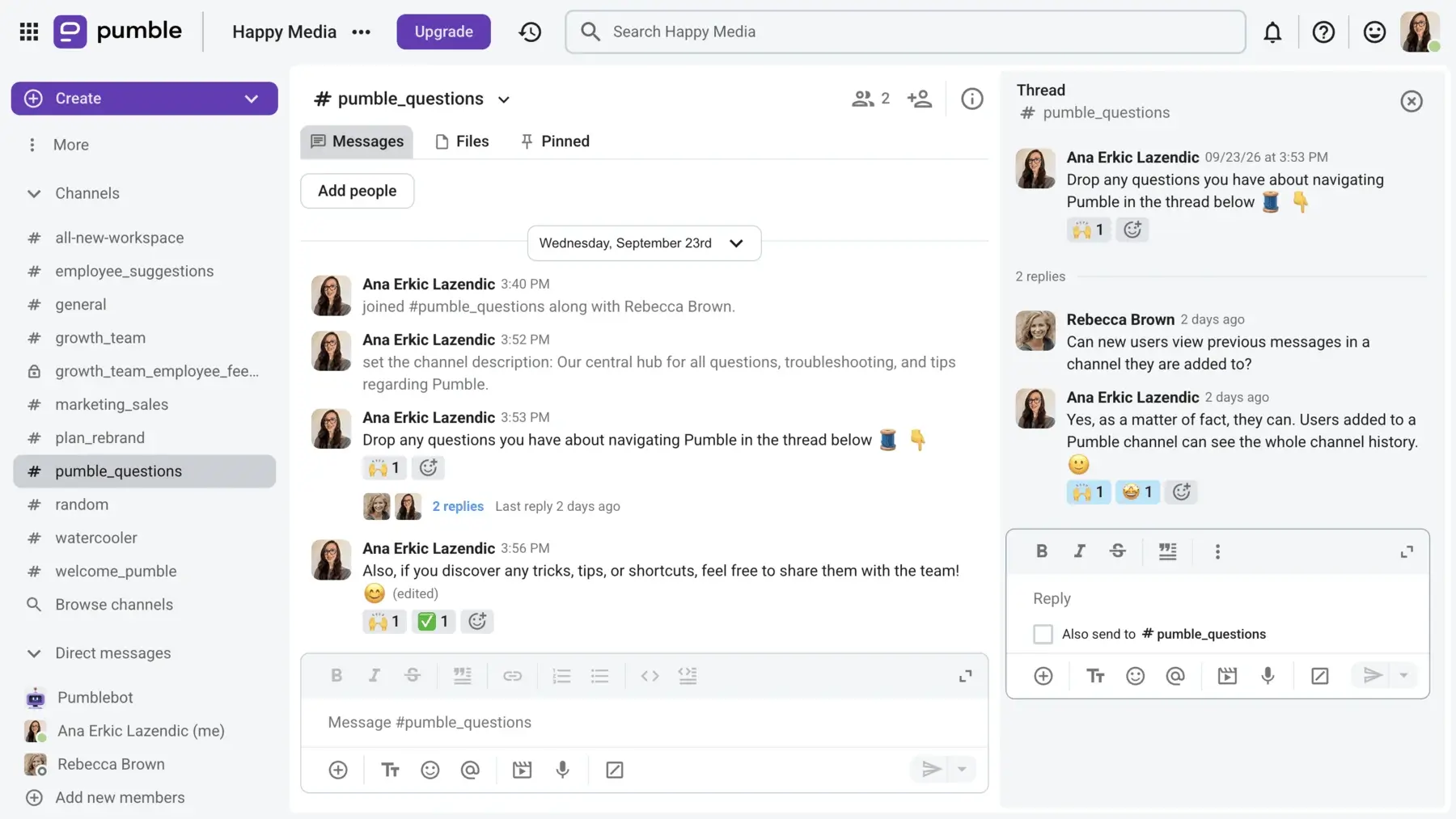Open emoji picker in thread reply box
The image size is (1456, 819).
pos(1136,676)
